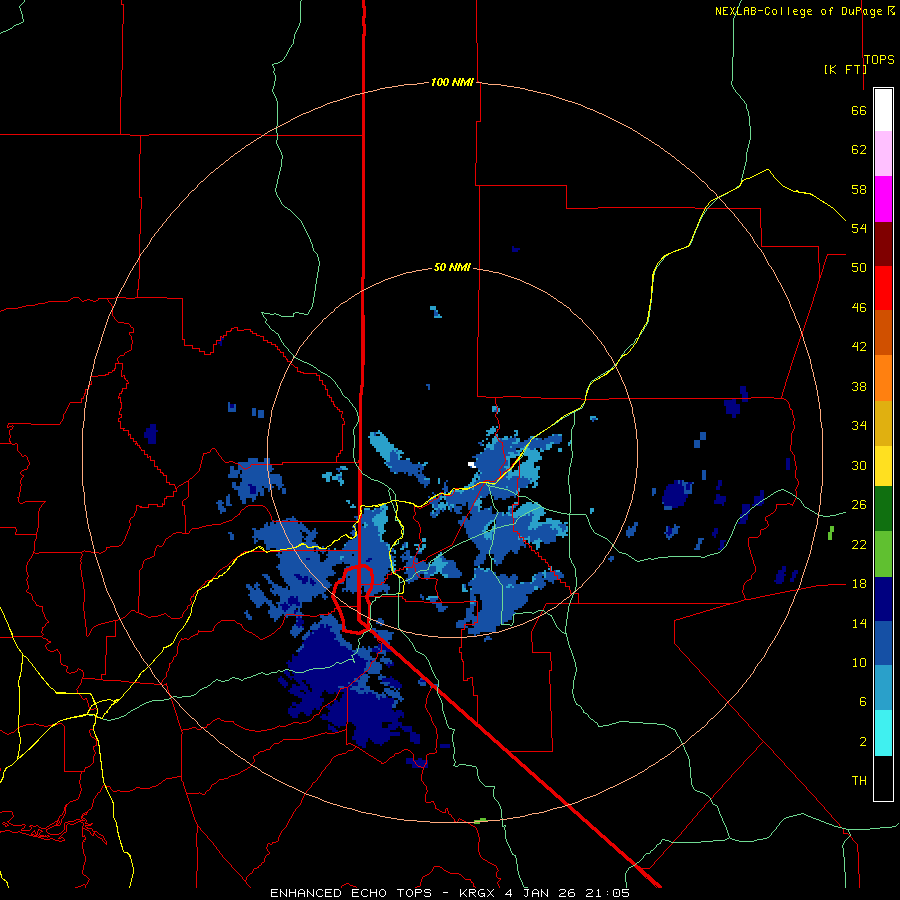Click the '50 NMI' range ring label
The width and height of the screenshot is (900, 900).
pyautogui.click(x=452, y=267)
